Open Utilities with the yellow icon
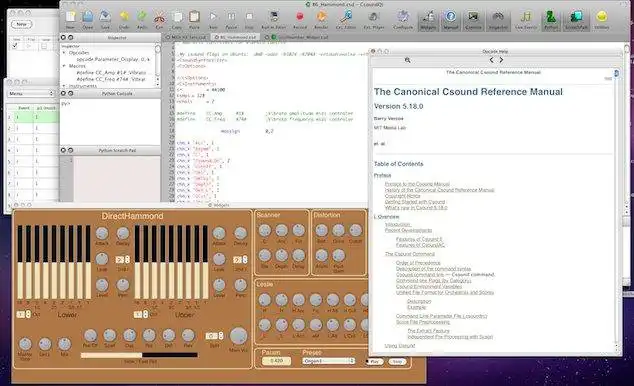 pos(602,19)
